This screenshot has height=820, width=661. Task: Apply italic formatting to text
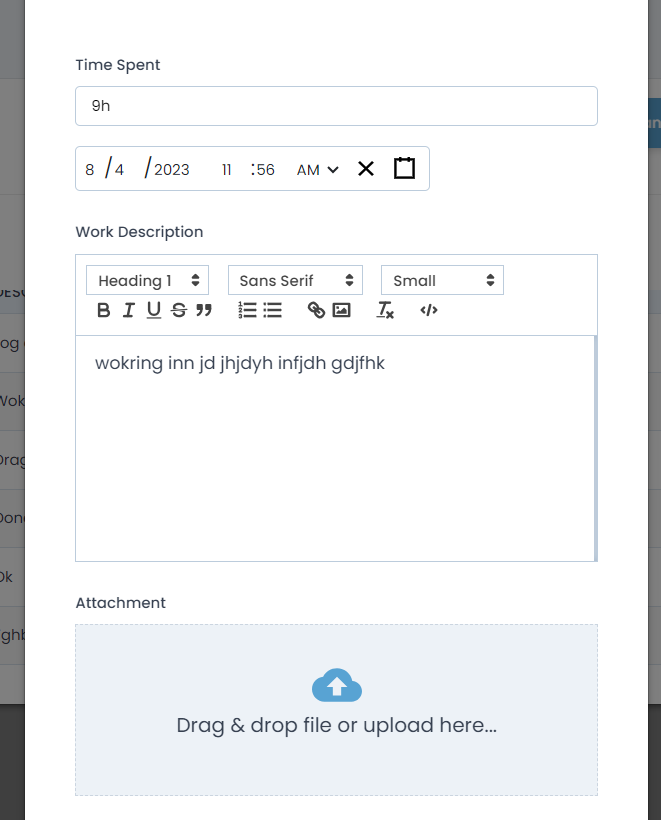(128, 311)
